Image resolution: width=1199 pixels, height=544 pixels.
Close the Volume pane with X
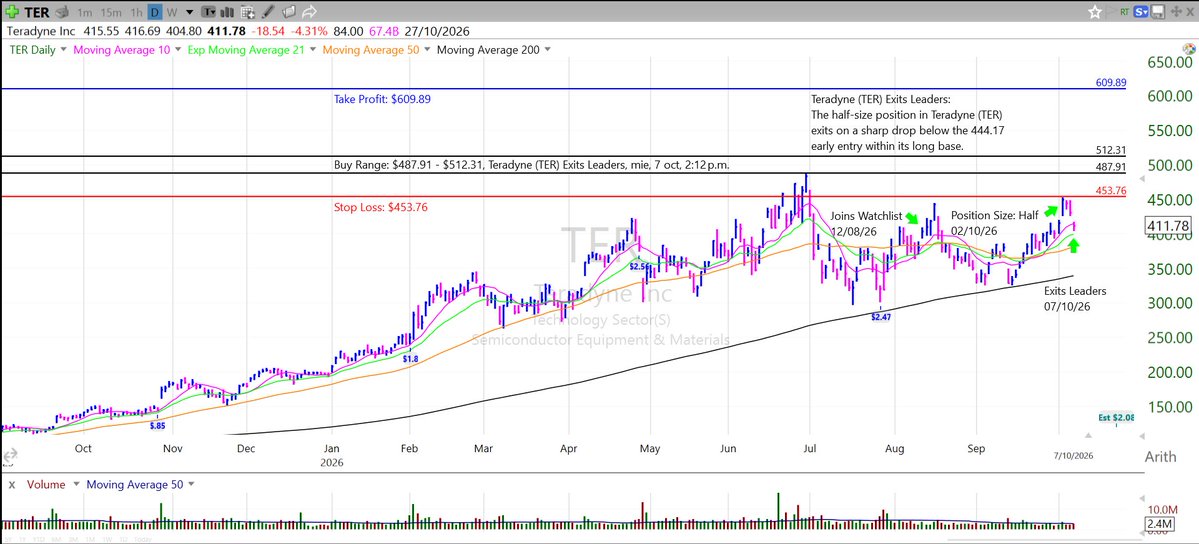[x=11, y=485]
